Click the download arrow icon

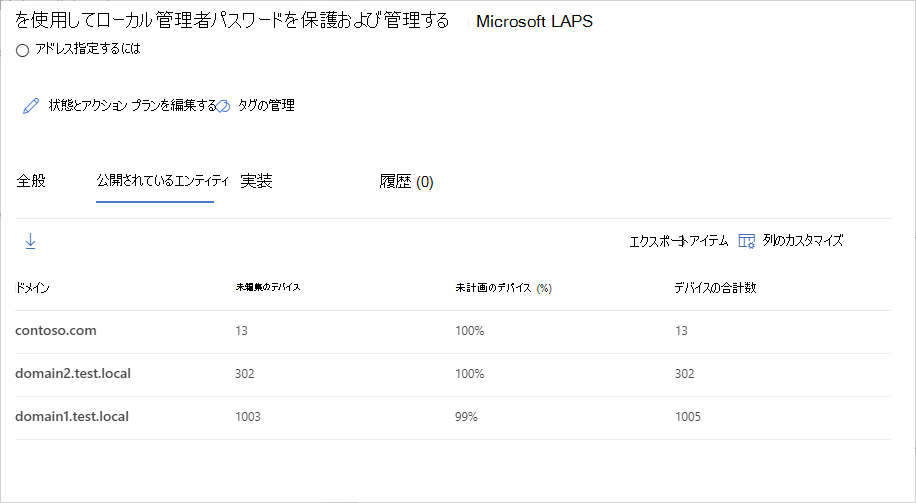[30, 241]
